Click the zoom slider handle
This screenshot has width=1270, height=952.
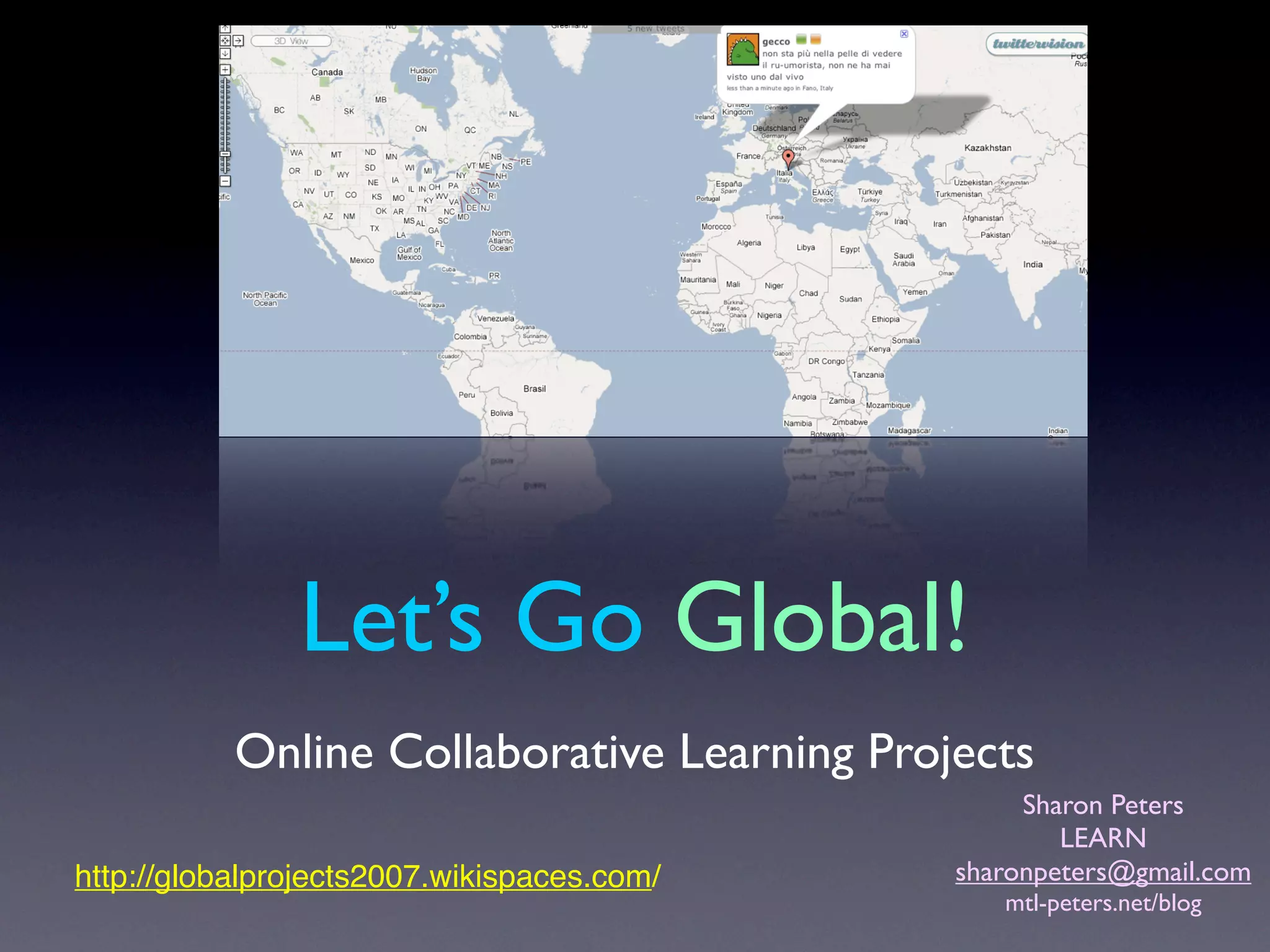point(226,154)
